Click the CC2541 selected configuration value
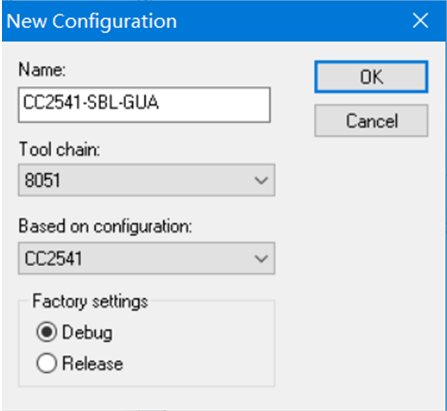This screenshot has height=411, width=447. click(x=53, y=259)
